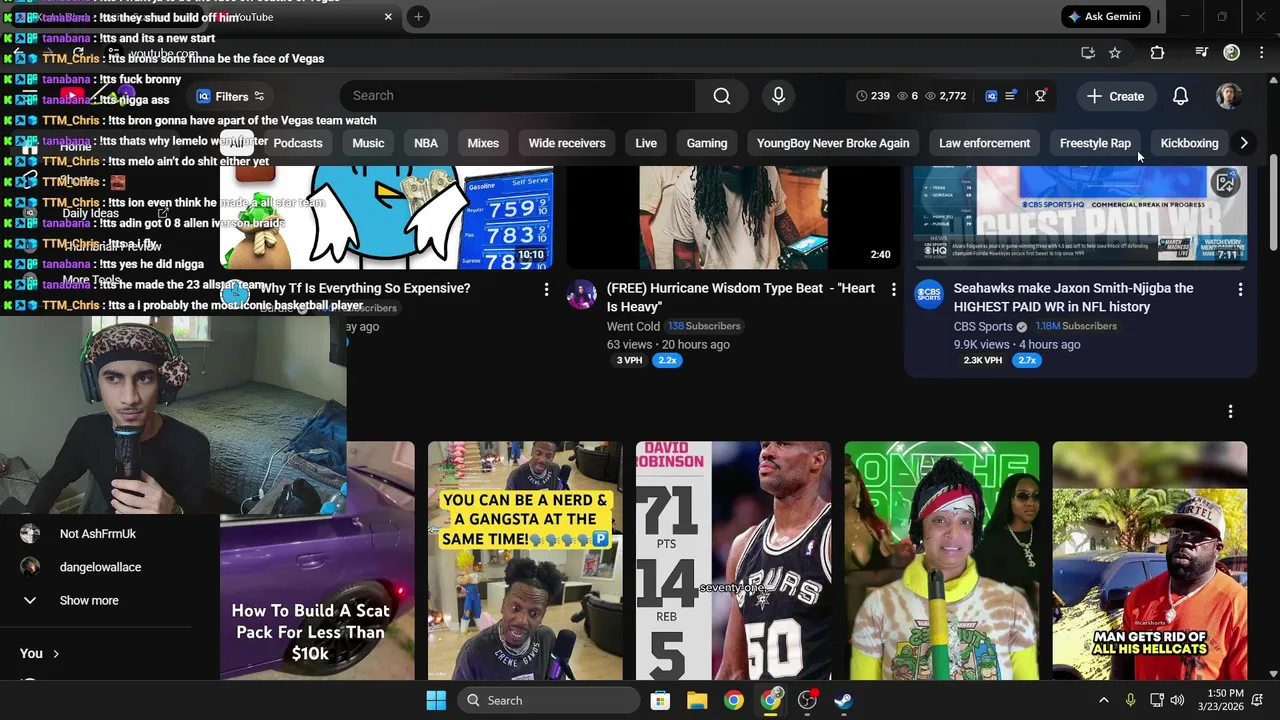
Task: Click the vidIQ trophy icon
Action: pos(1040,96)
